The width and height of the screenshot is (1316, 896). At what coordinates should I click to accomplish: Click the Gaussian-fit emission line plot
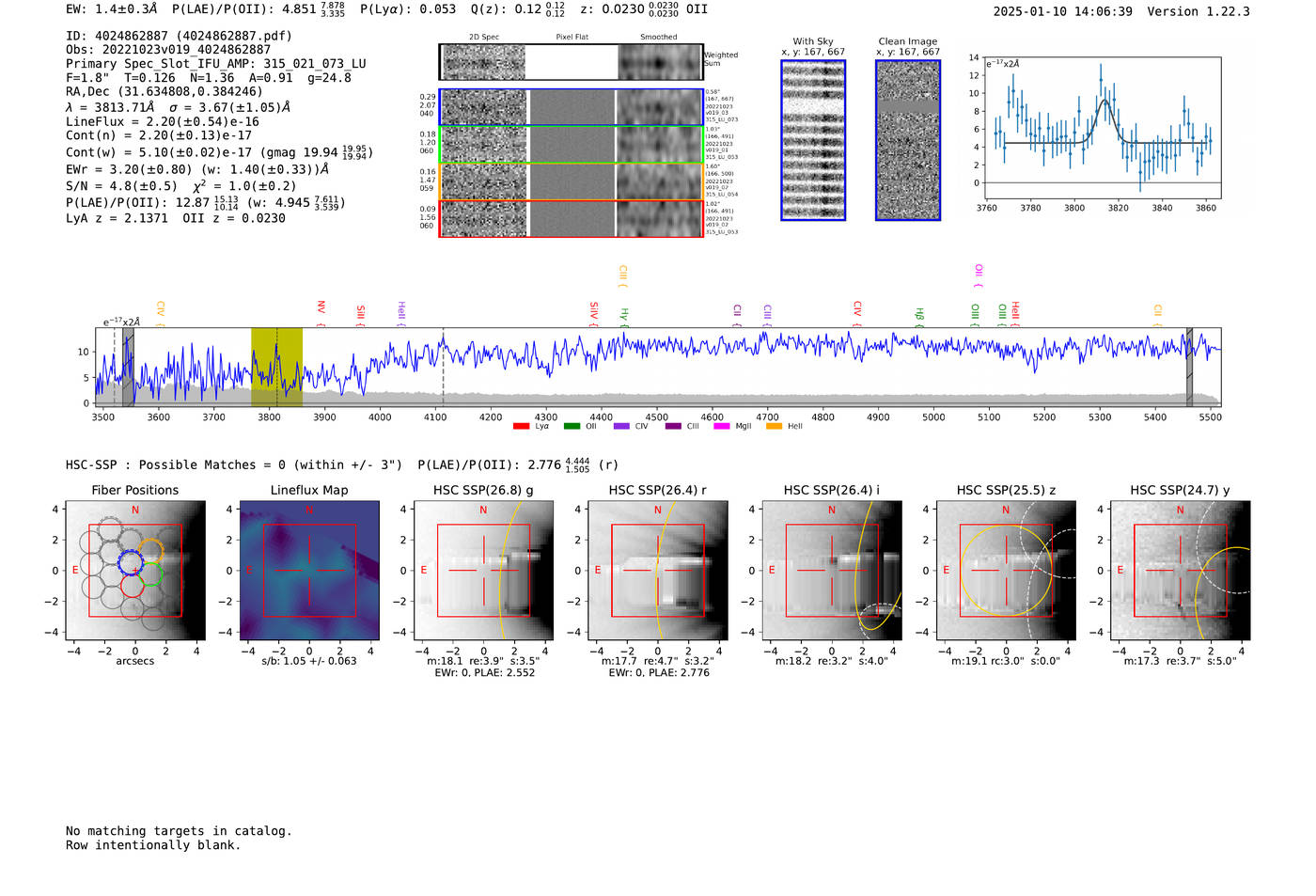pos(1102,127)
